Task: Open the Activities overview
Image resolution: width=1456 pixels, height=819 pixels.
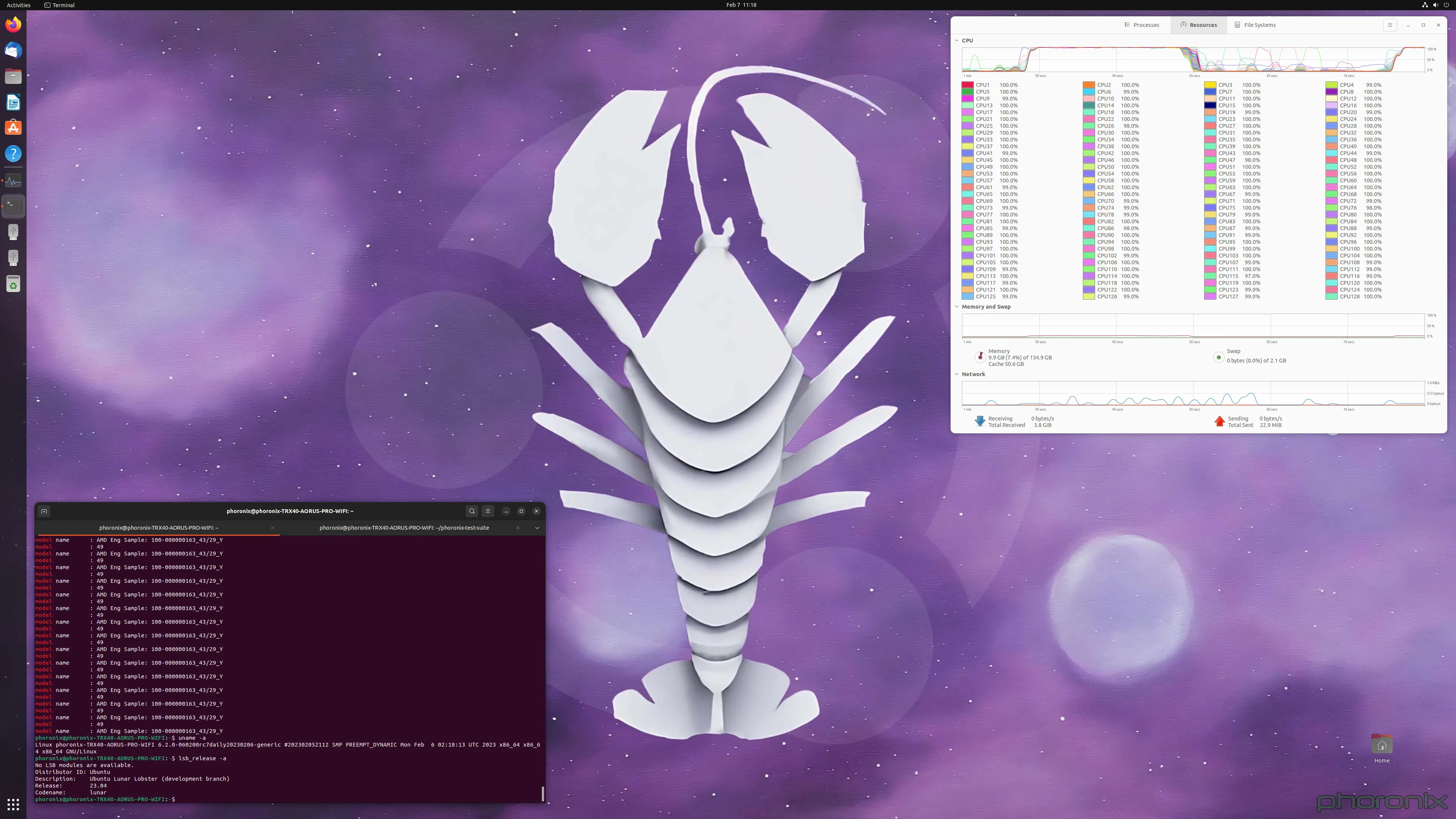Action: point(19,5)
